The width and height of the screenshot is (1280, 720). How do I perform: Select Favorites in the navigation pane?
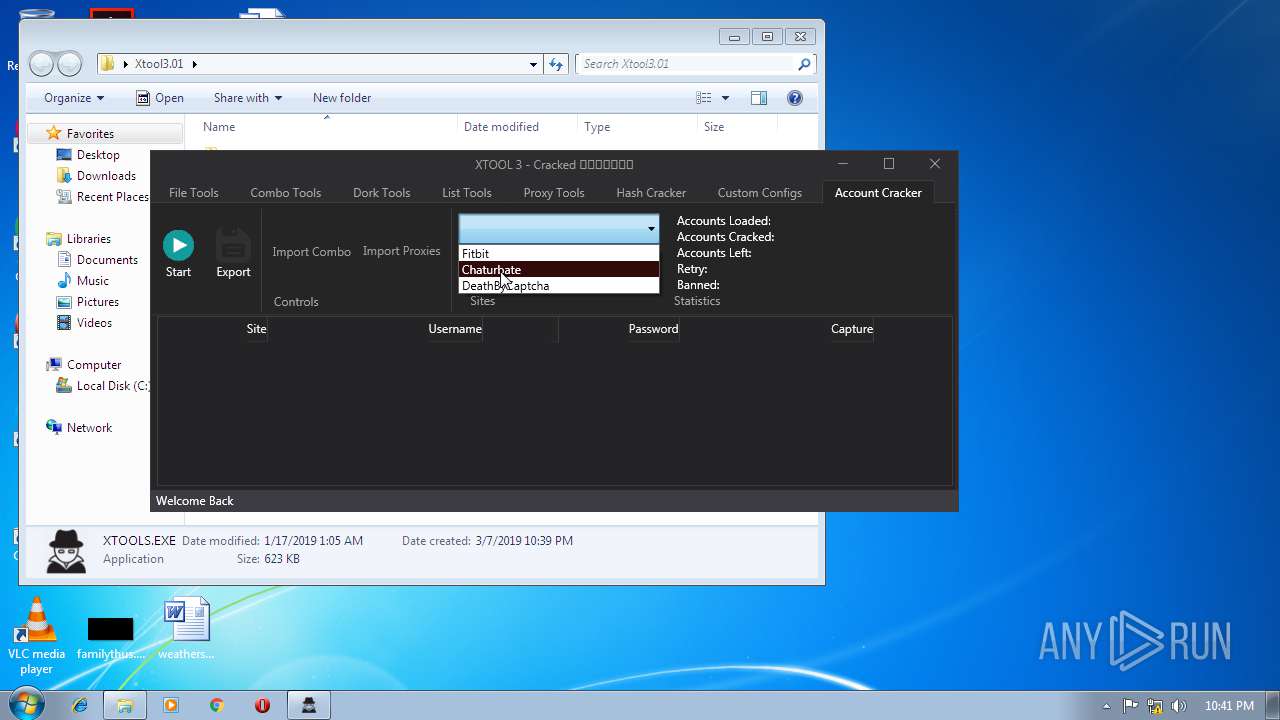click(90, 134)
